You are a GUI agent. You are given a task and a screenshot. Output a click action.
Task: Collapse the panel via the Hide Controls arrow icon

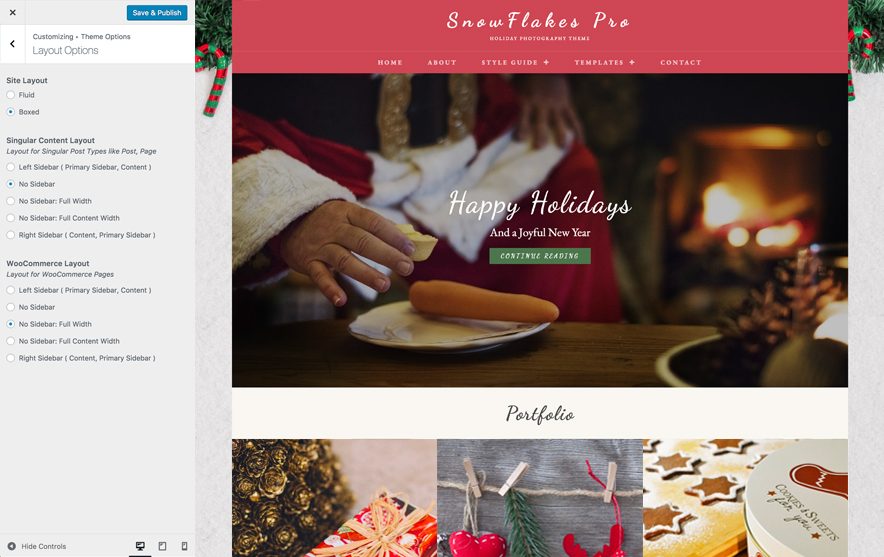(11, 546)
